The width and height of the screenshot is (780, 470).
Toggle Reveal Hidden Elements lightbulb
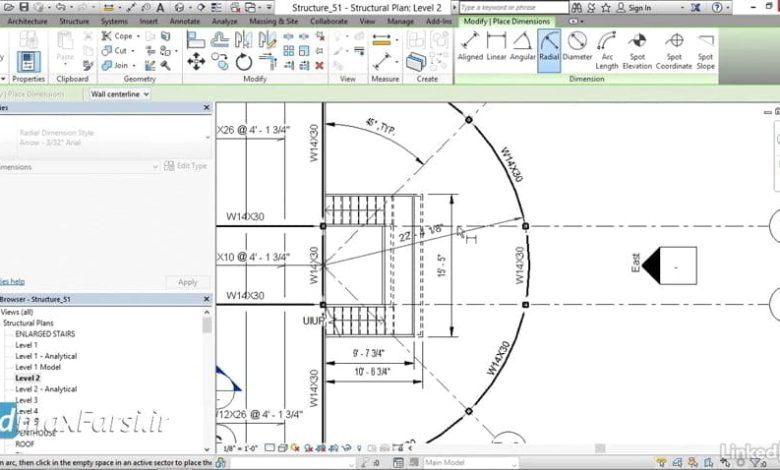click(x=359, y=448)
